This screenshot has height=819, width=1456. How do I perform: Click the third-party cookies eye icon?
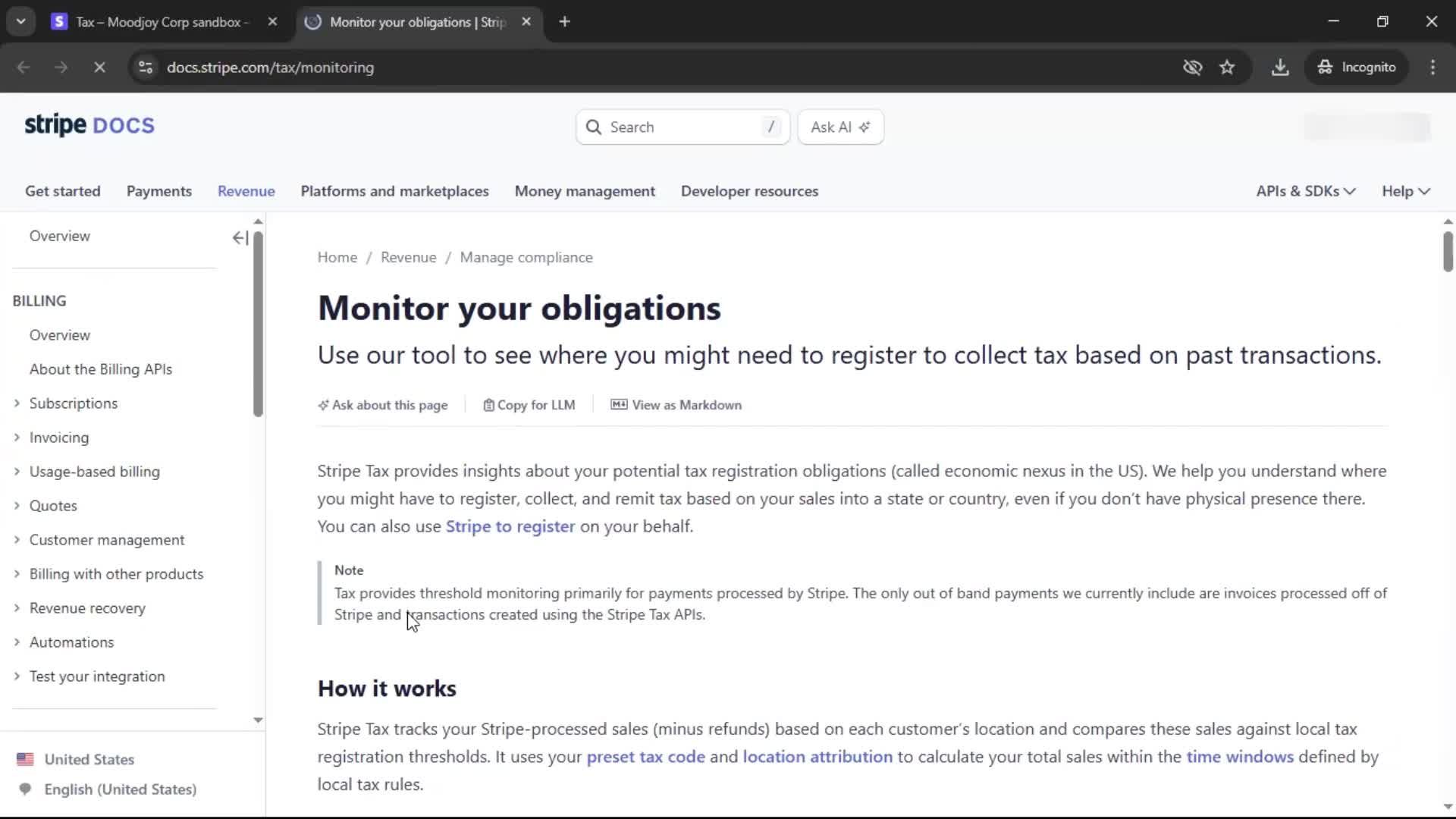[1192, 67]
